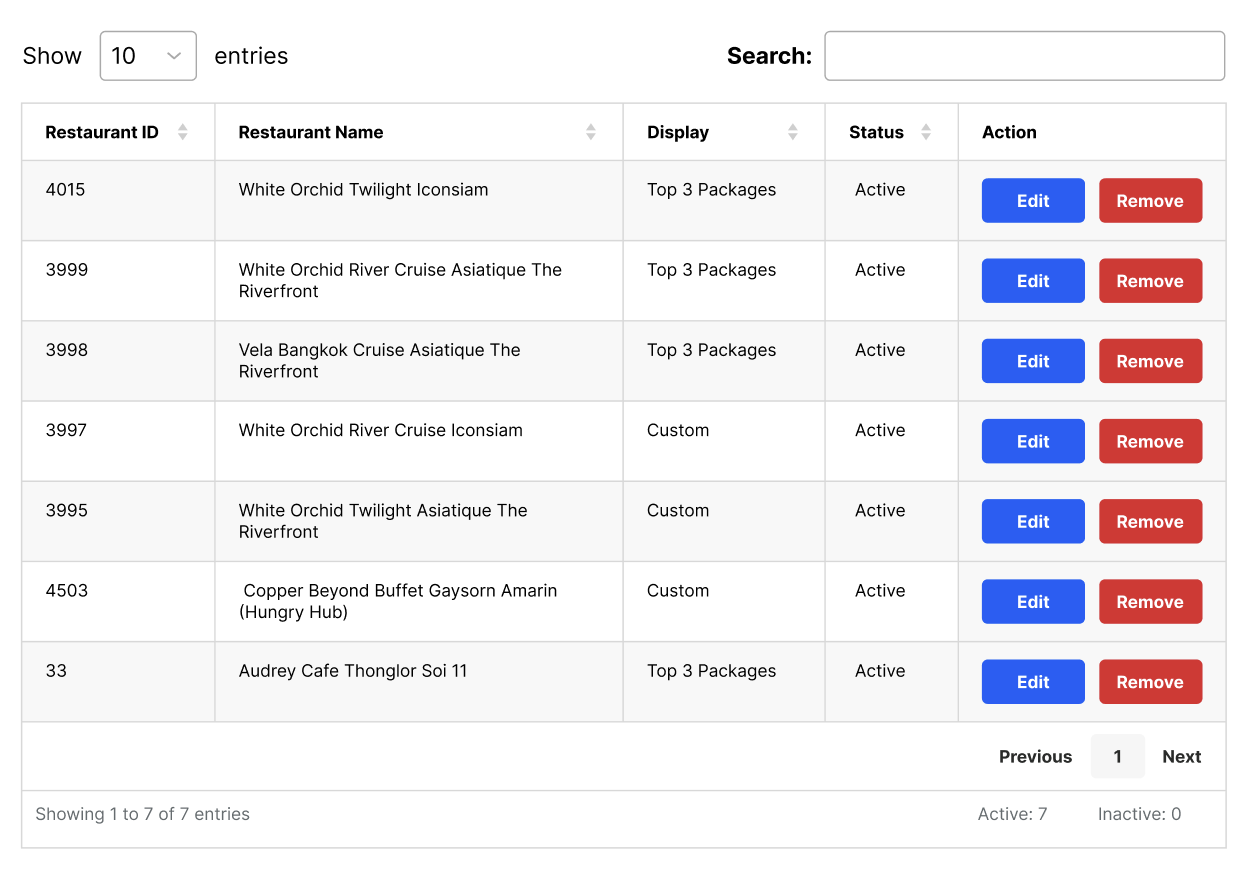Screen dimensions: 1246x876
Task: Remove restaurant with ID 3997
Action: click(x=1150, y=441)
